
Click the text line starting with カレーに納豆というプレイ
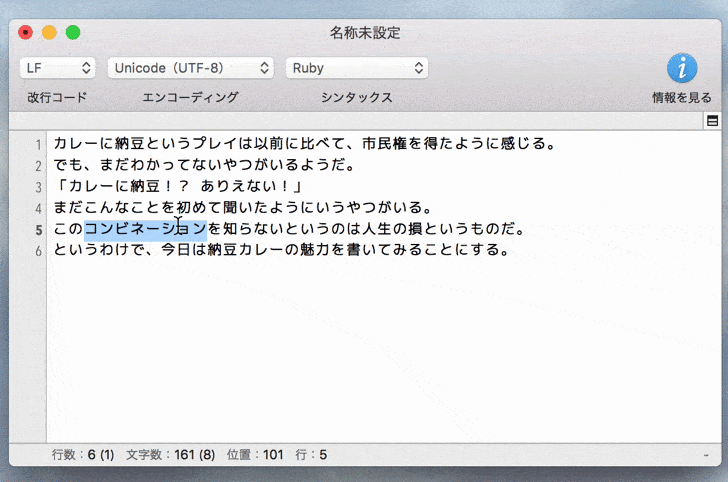coord(305,143)
